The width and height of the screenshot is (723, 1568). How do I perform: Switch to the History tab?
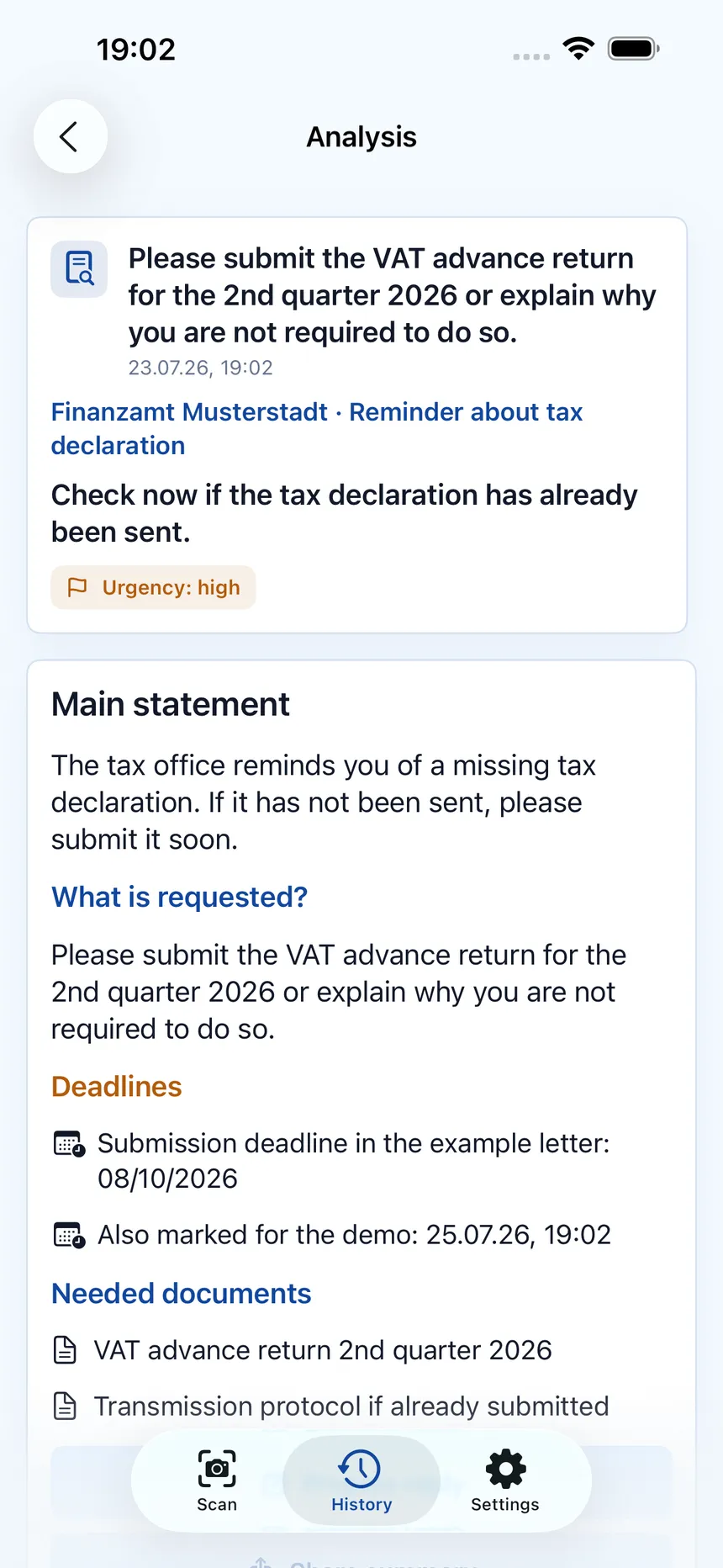pyautogui.click(x=361, y=1481)
